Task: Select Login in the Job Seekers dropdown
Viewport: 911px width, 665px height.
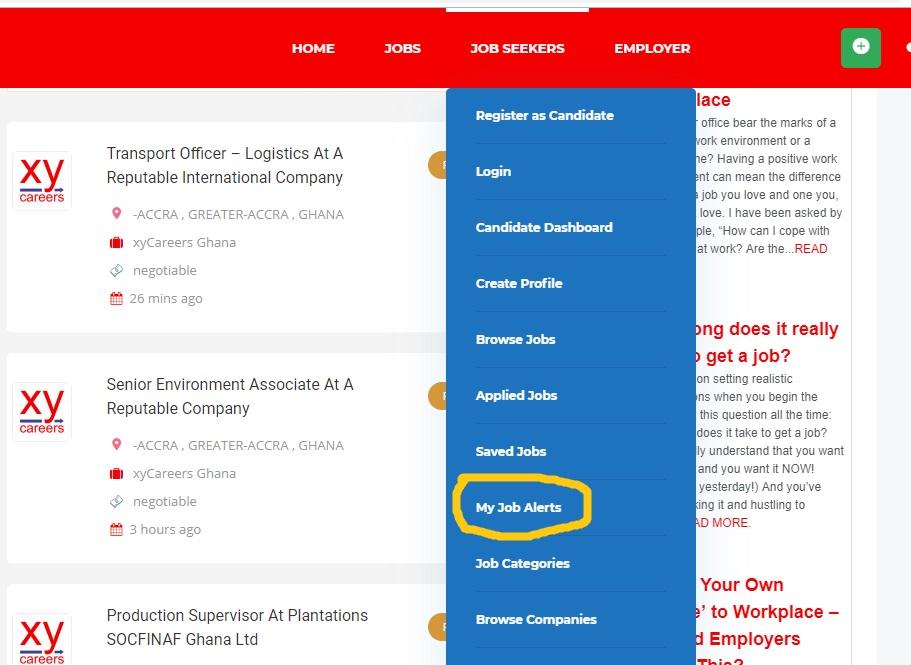Action: coord(493,171)
